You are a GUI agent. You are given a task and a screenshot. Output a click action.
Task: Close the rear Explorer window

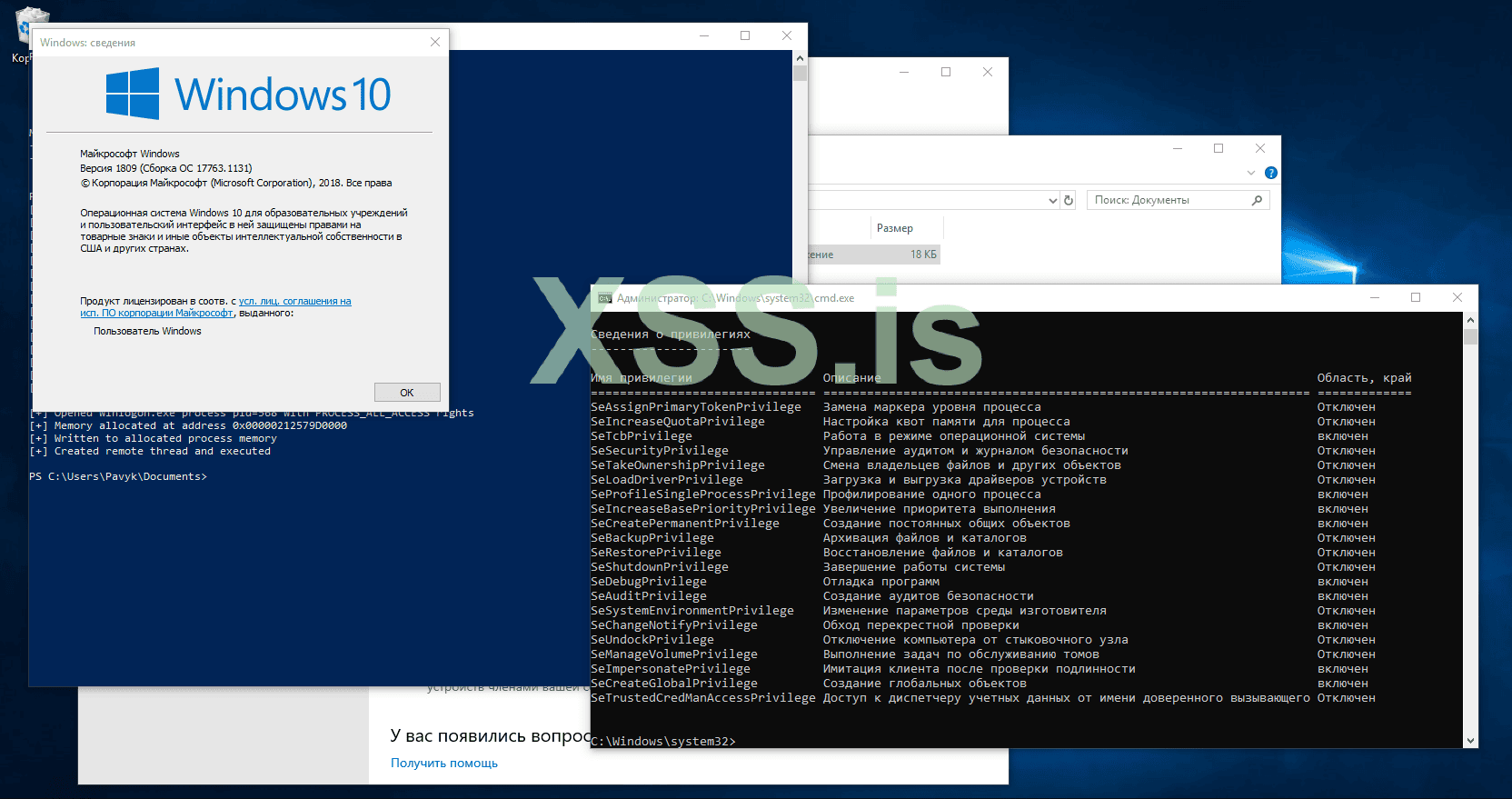click(x=988, y=72)
